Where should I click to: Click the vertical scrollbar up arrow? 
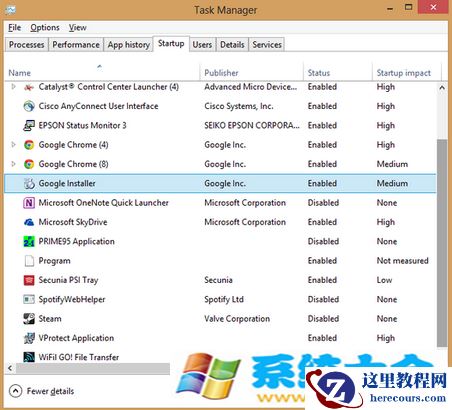pos(442,88)
